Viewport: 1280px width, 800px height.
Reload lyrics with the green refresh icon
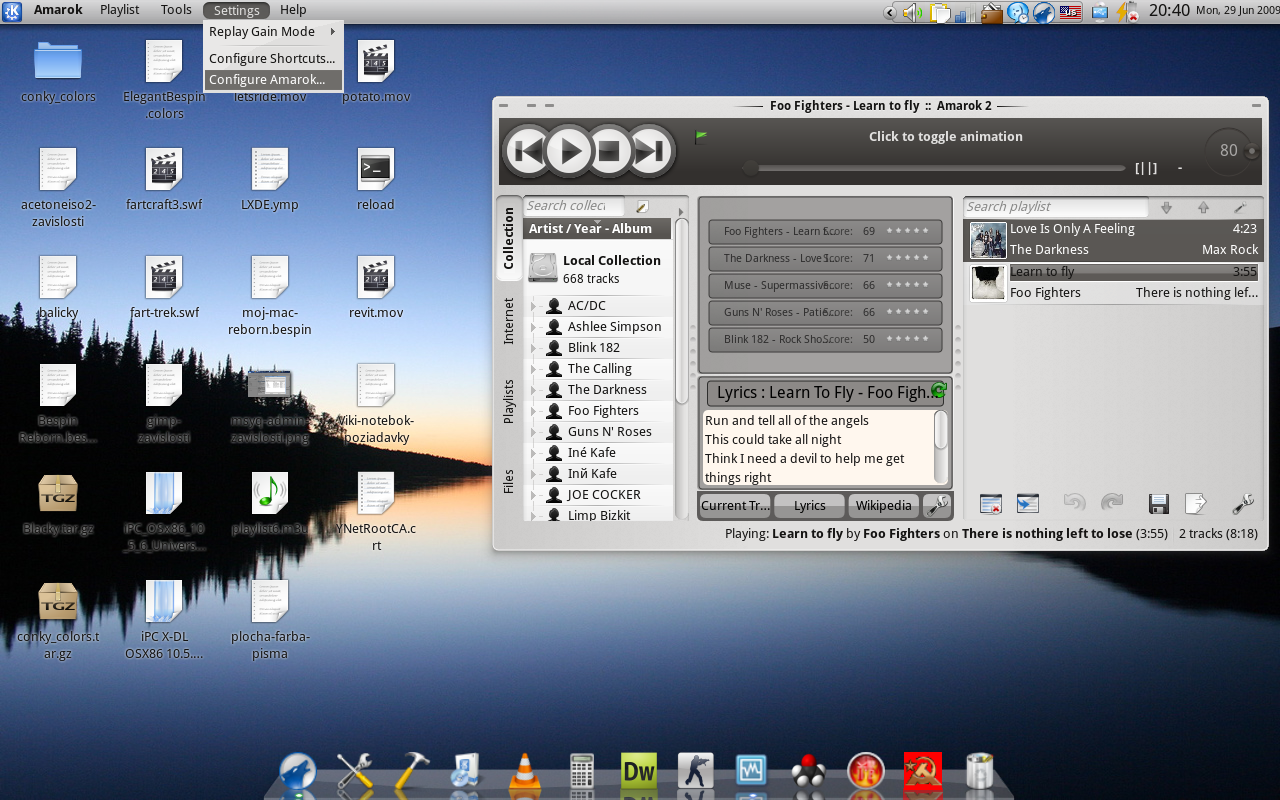tap(938, 390)
